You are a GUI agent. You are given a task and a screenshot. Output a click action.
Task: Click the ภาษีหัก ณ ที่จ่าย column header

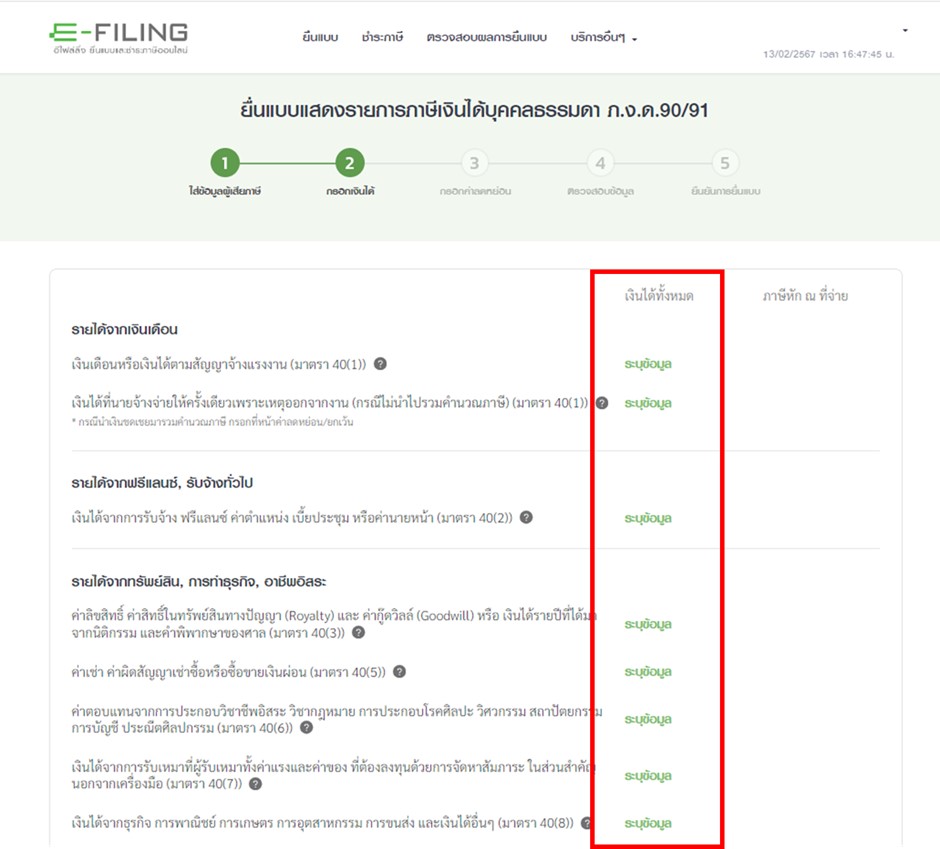tap(805, 295)
